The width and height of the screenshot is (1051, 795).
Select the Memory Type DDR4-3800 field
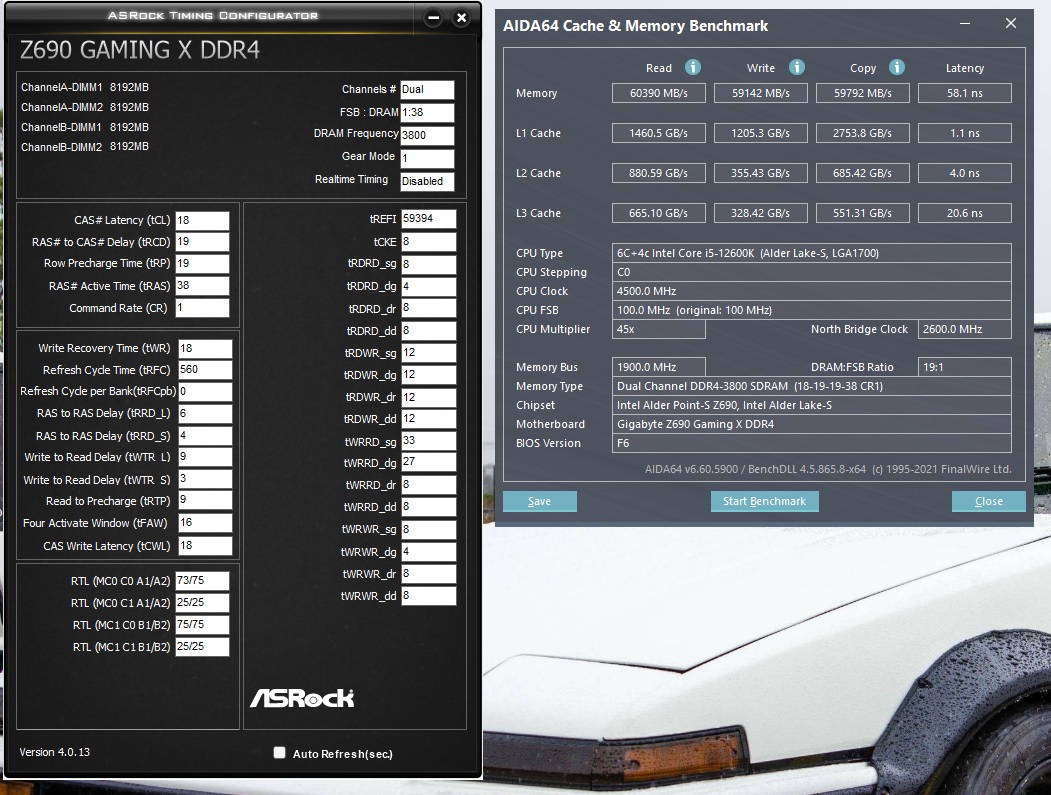point(812,386)
